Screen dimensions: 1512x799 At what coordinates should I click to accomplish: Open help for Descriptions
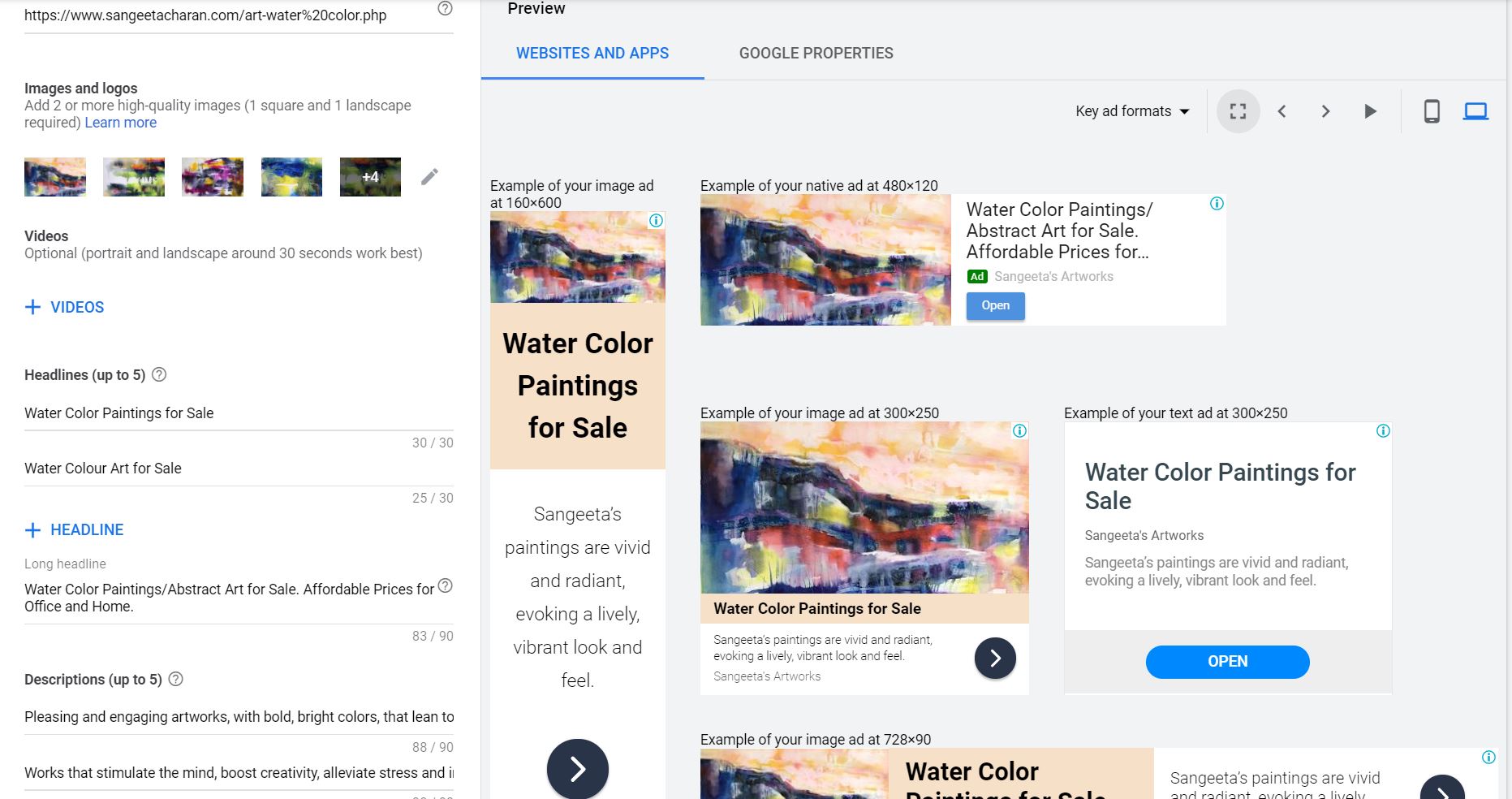tap(176, 679)
